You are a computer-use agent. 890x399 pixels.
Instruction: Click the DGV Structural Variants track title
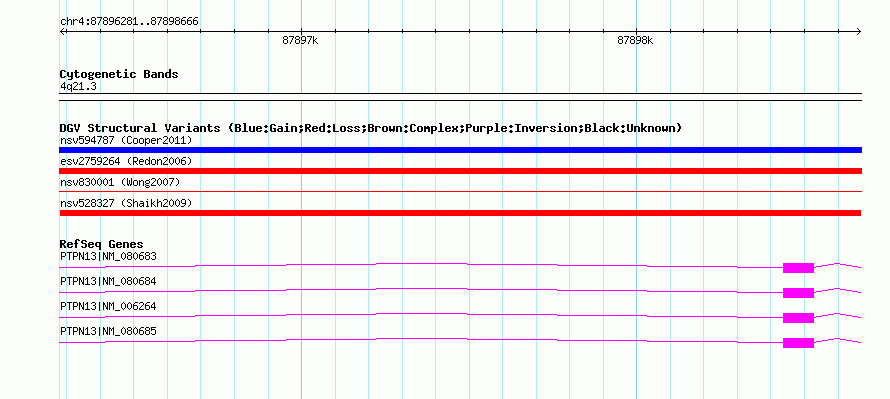pos(371,128)
